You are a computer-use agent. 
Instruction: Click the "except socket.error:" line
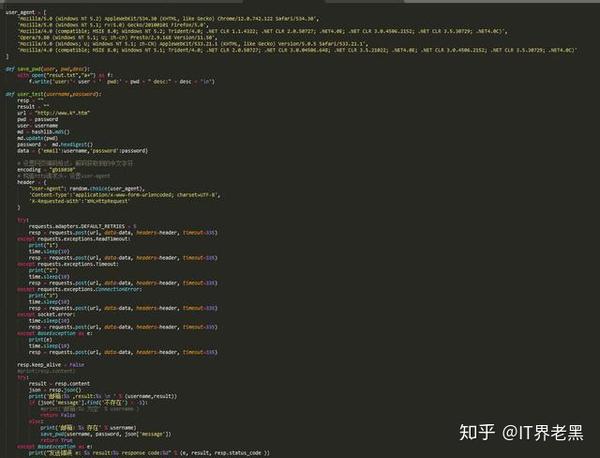tap(46, 315)
